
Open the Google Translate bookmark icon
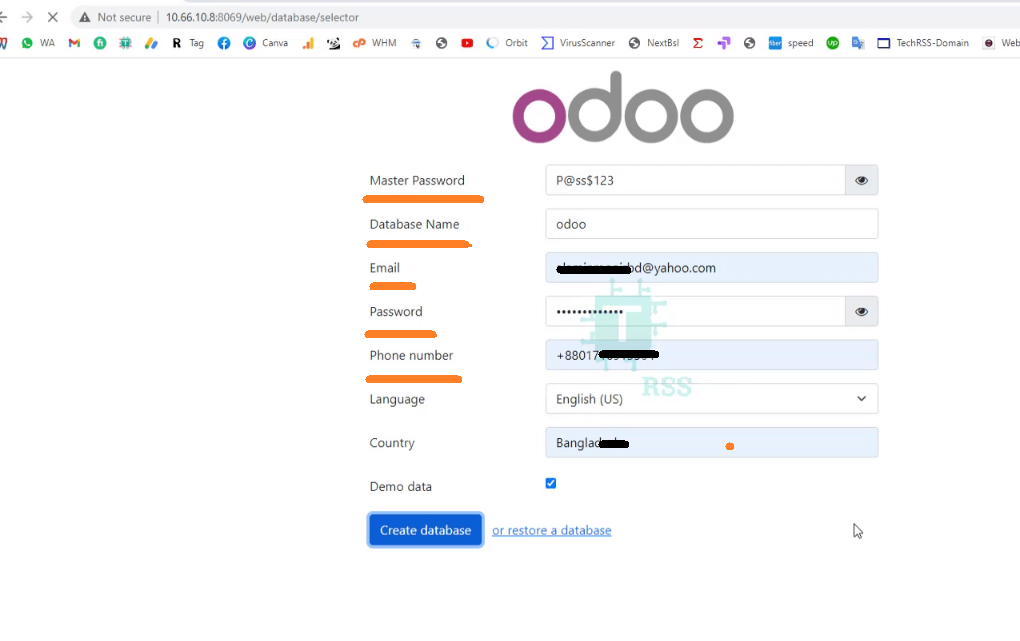coord(858,43)
